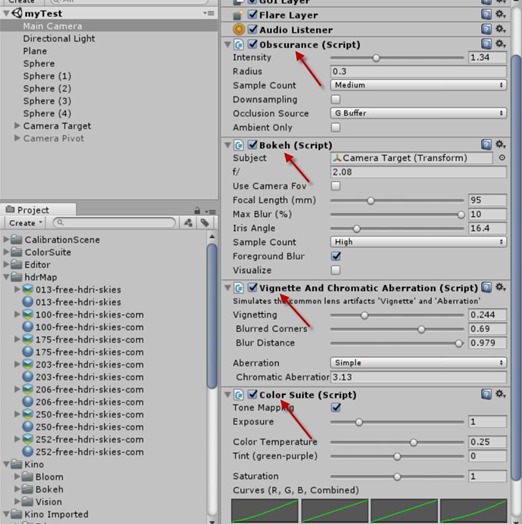This screenshot has height=524, width=522.
Task: Open Bokeh Sample Count High dropdown
Action: click(x=418, y=242)
